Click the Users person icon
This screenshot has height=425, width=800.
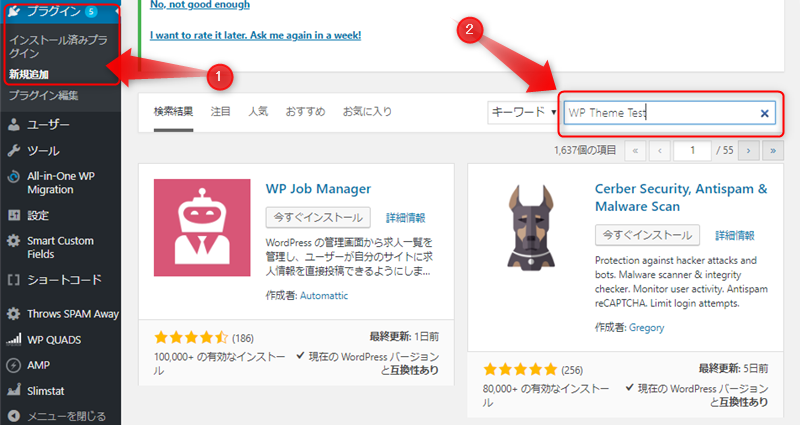(14, 124)
